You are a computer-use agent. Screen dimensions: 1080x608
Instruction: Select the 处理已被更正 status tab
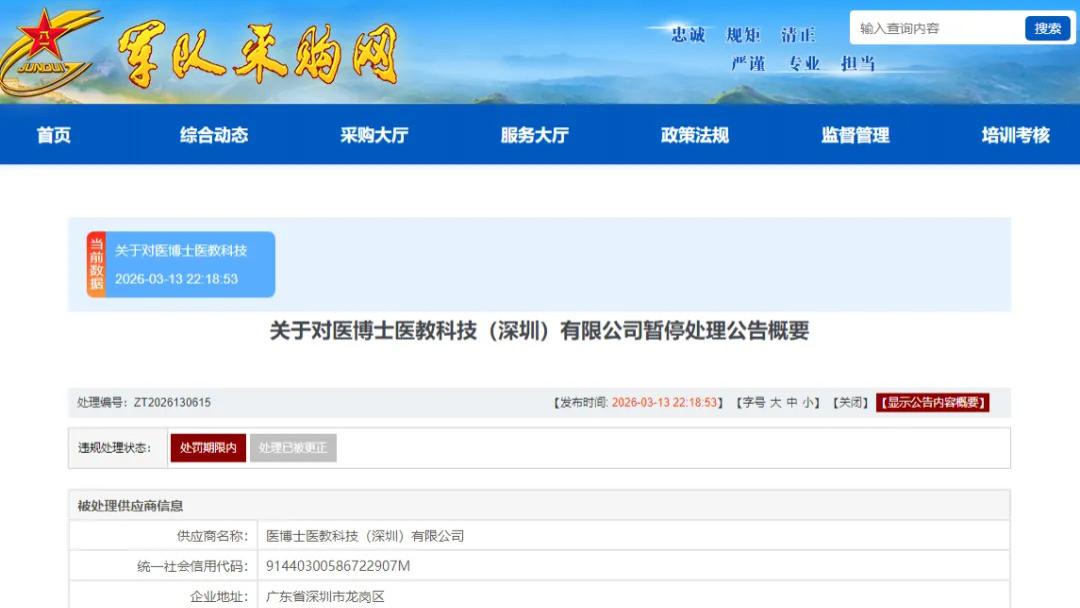[x=293, y=448]
